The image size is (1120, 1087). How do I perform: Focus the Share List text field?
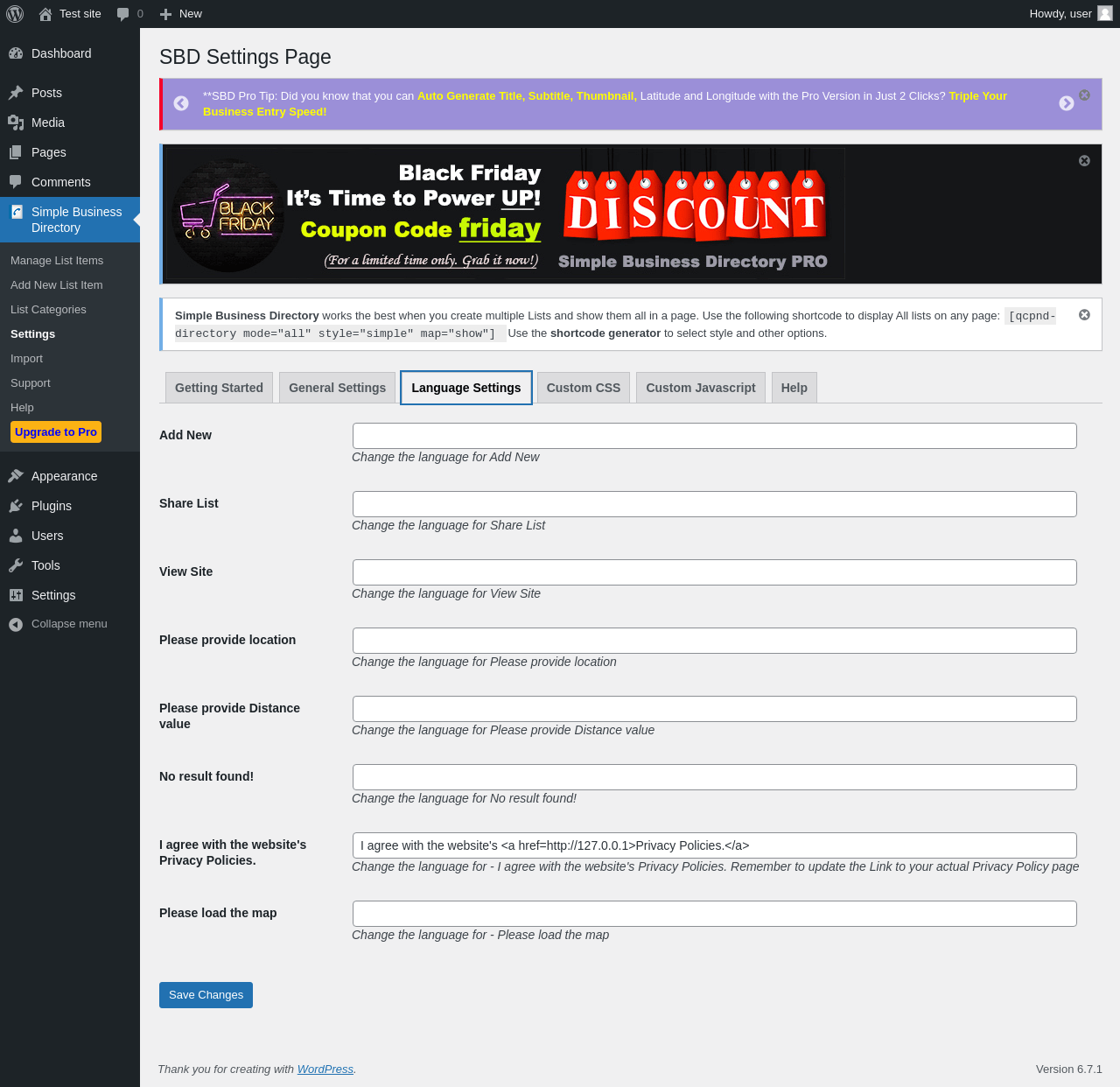[715, 504]
